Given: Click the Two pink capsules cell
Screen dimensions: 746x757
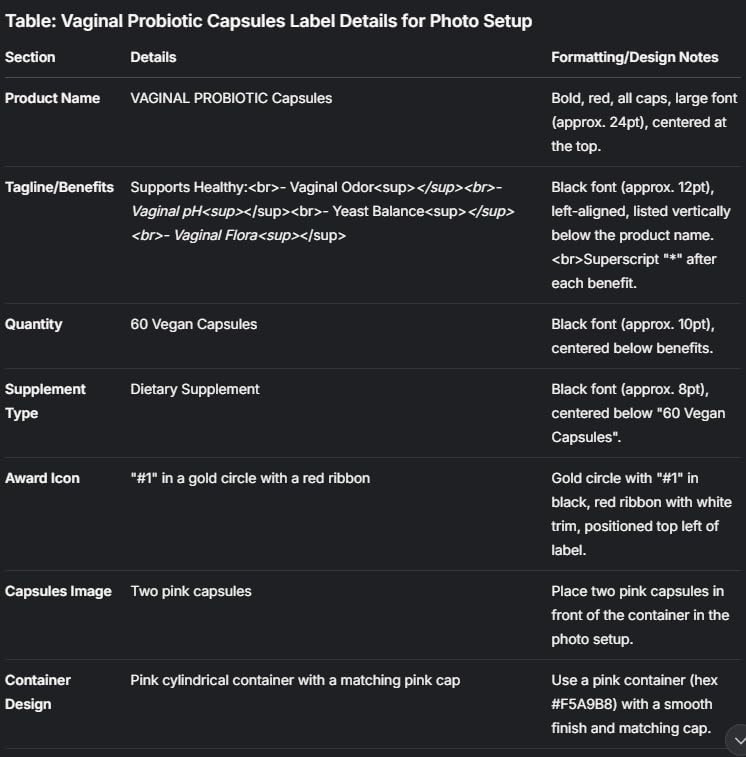Looking at the screenshot, I should [x=190, y=591].
